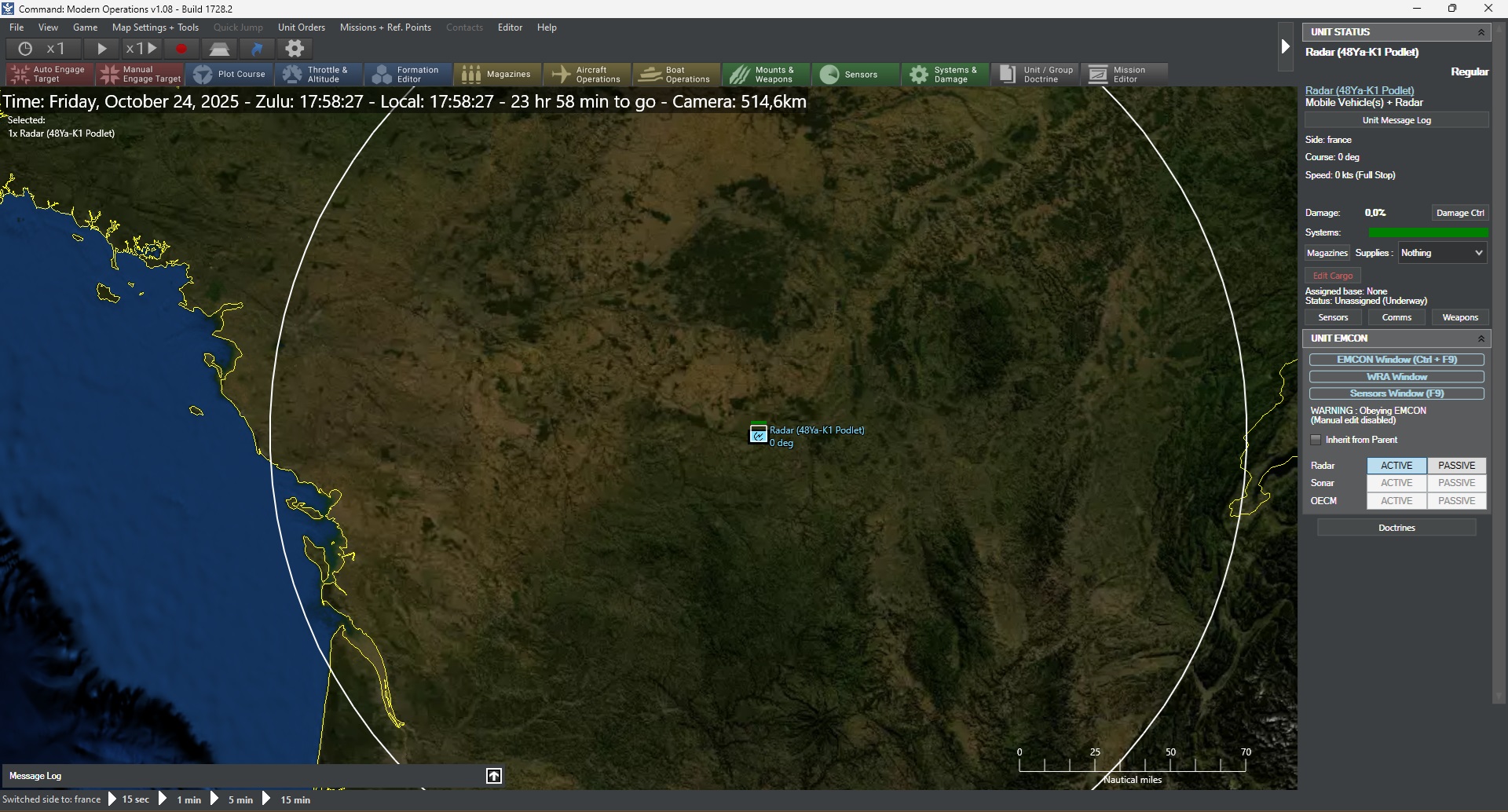Viewport: 1508px width, 812px height.
Task: Click the Unit Message Log button
Action: tap(1396, 120)
